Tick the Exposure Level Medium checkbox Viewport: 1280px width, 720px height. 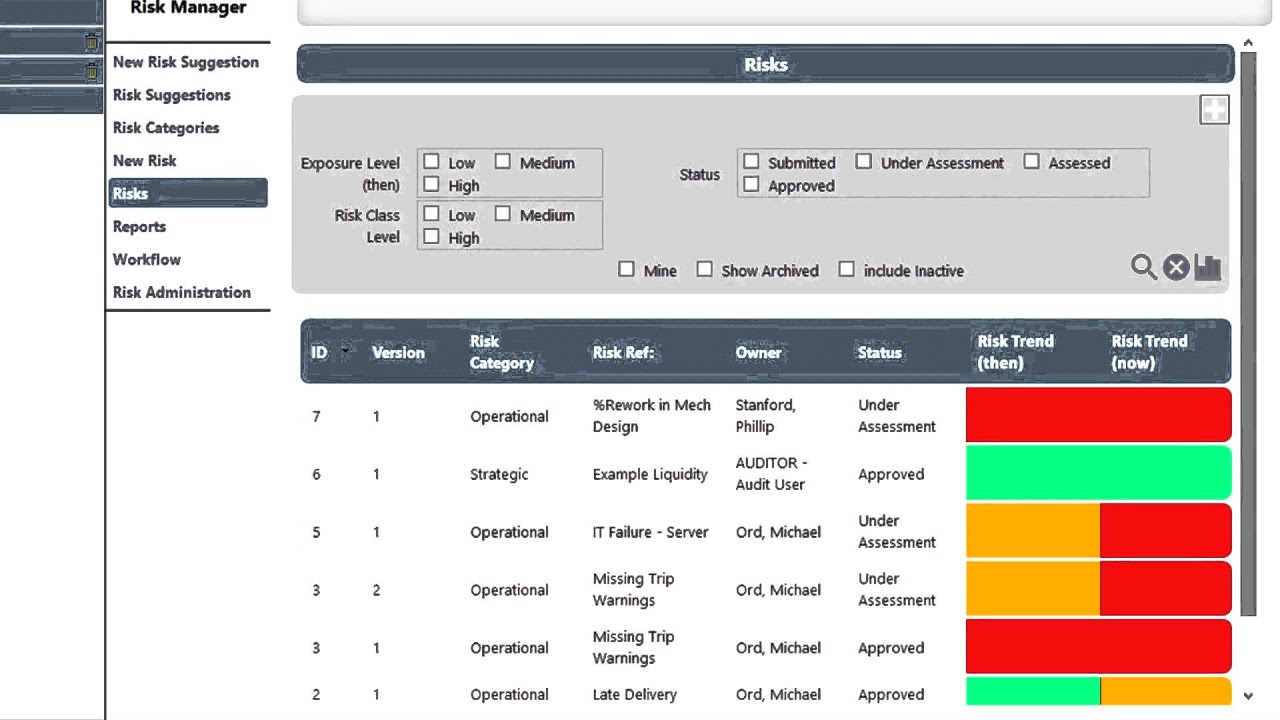pyautogui.click(x=503, y=161)
